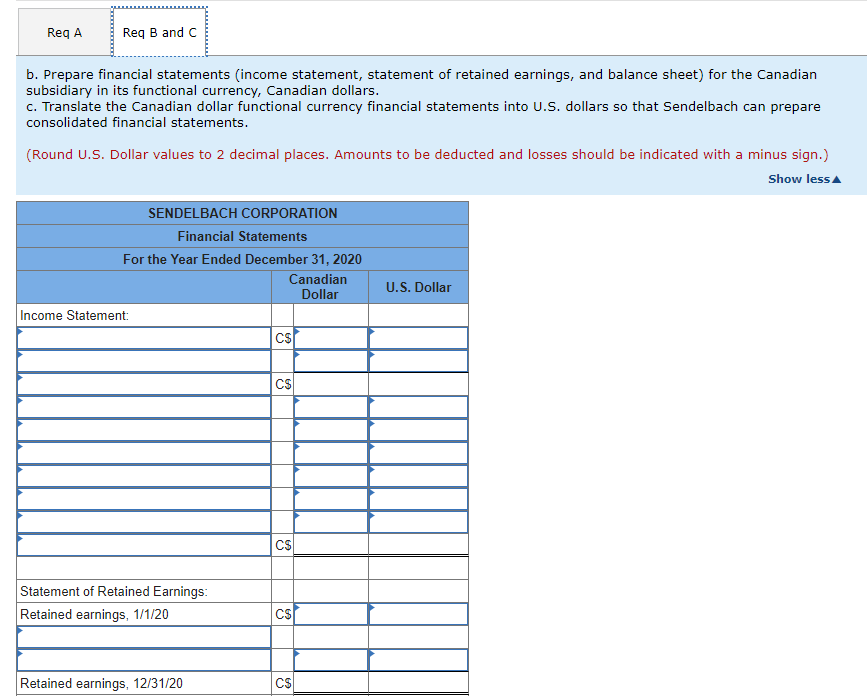
Task: Select the last Income Statement total C$ cell
Action: [330, 546]
